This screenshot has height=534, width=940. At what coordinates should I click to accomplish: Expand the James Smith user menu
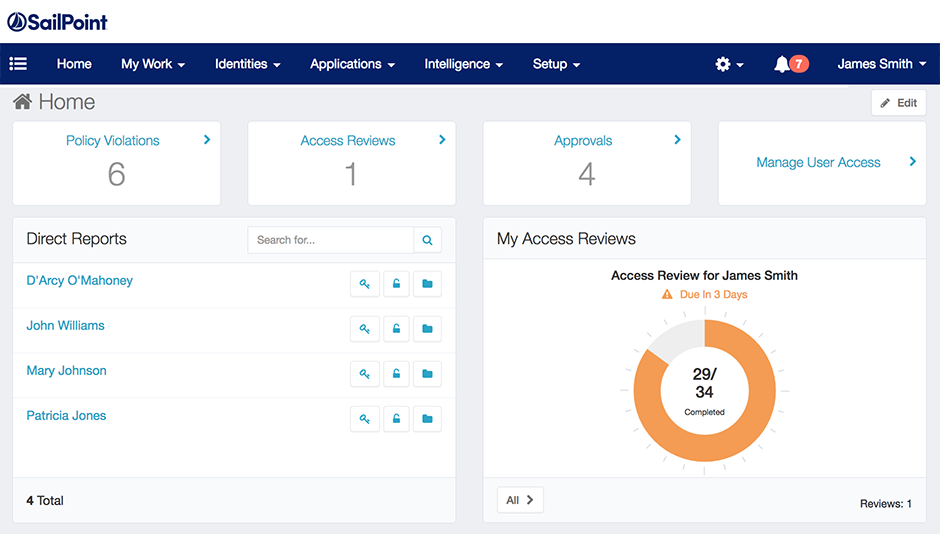[x=881, y=64]
